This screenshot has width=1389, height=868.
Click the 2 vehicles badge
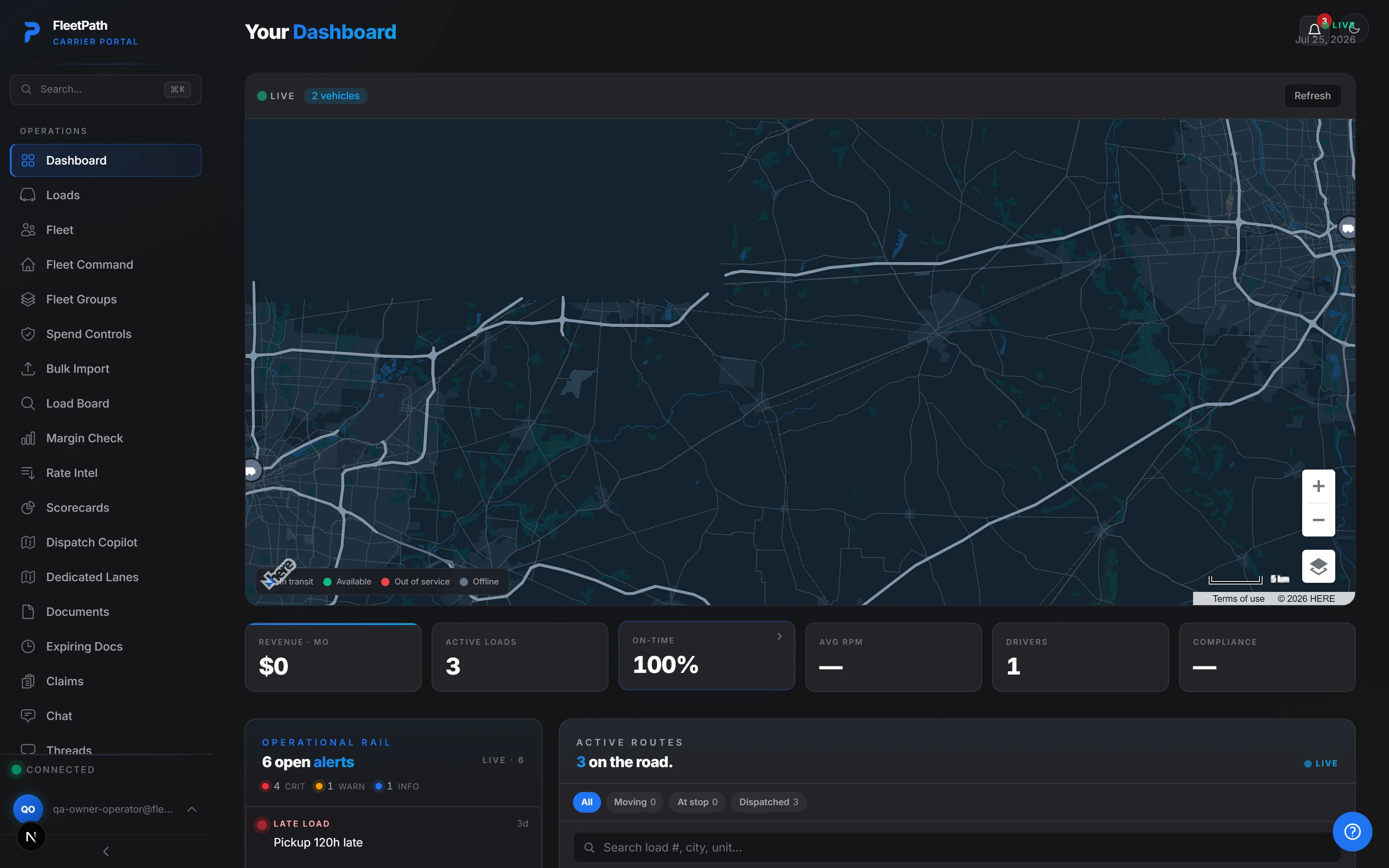click(335, 96)
